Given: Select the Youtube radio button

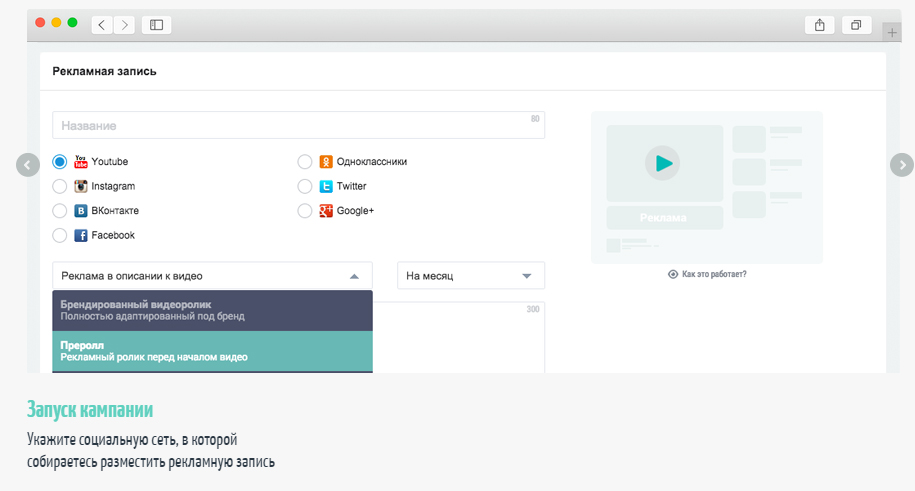Looking at the screenshot, I should click(x=60, y=161).
